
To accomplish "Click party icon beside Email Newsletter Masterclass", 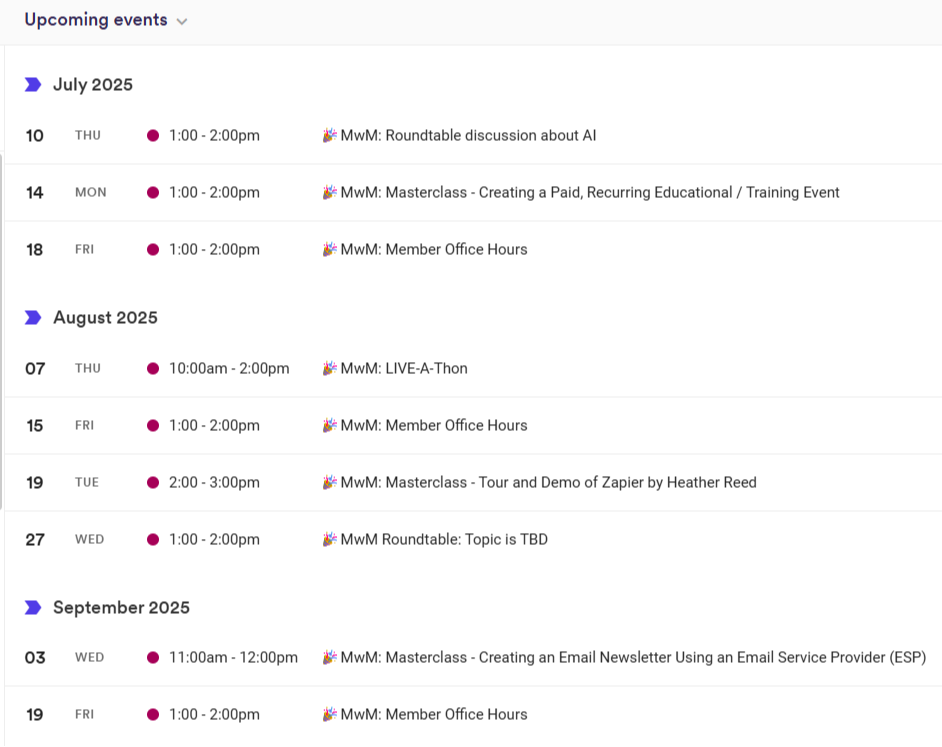I will [329, 657].
